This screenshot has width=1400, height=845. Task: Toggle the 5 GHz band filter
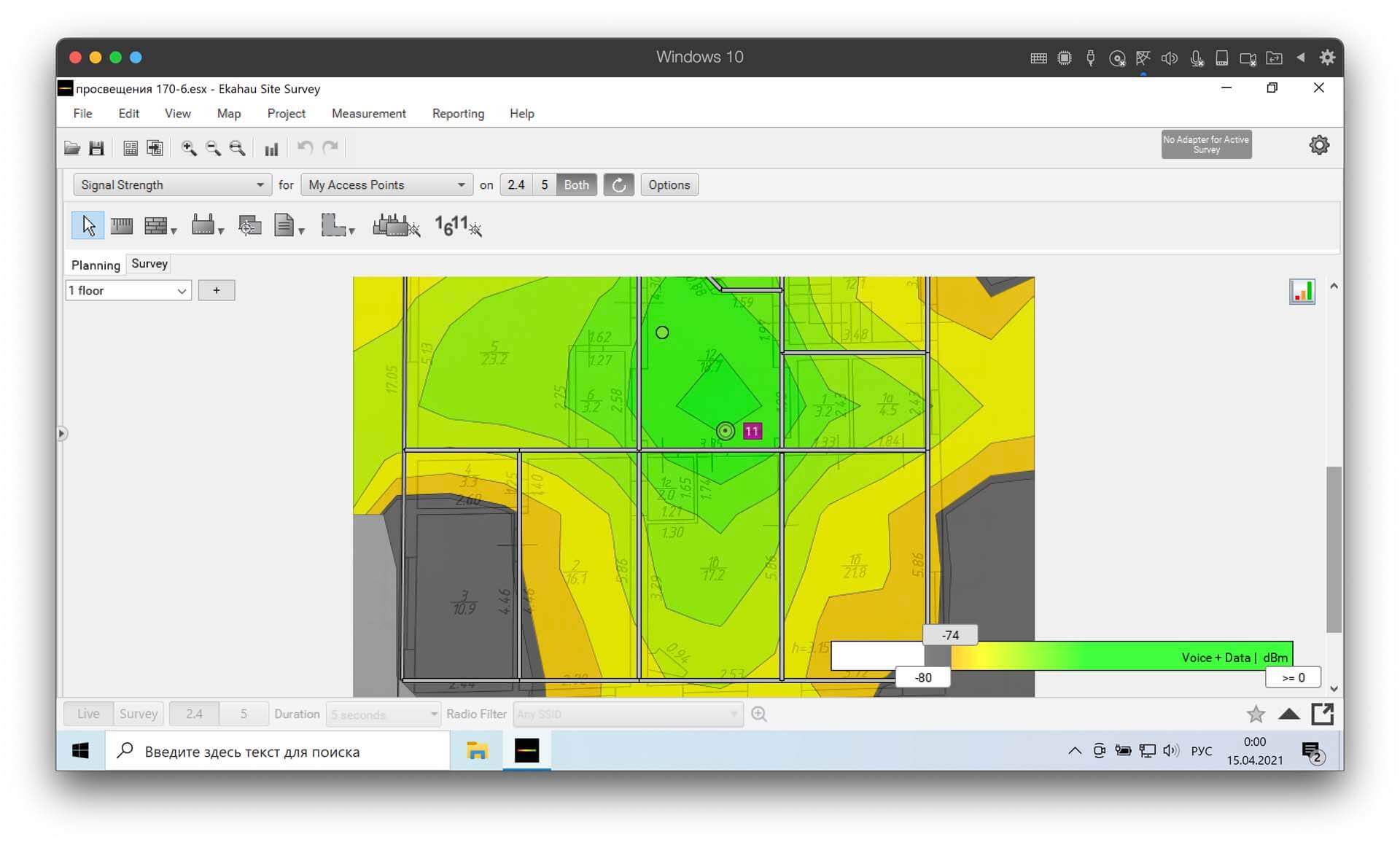point(544,185)
